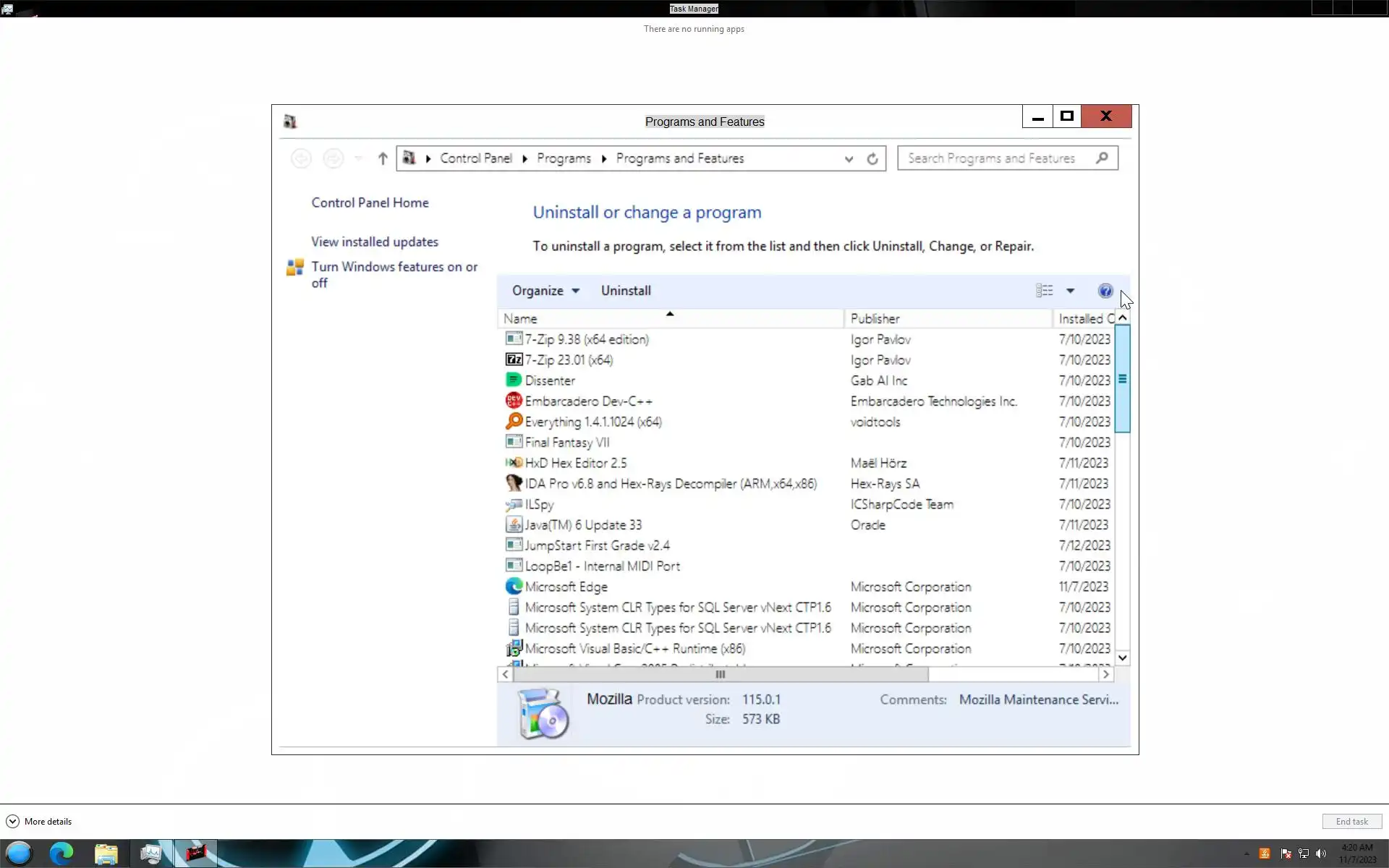This screenshot has width=1389, height=868.
Task: Select the Microsoft Edge program entry
Action: coord(566,587)
